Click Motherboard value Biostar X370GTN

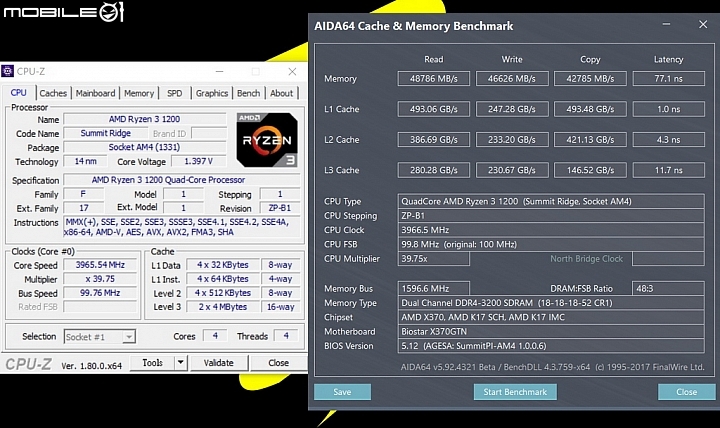pyautogui.click(x=551, y=332)
